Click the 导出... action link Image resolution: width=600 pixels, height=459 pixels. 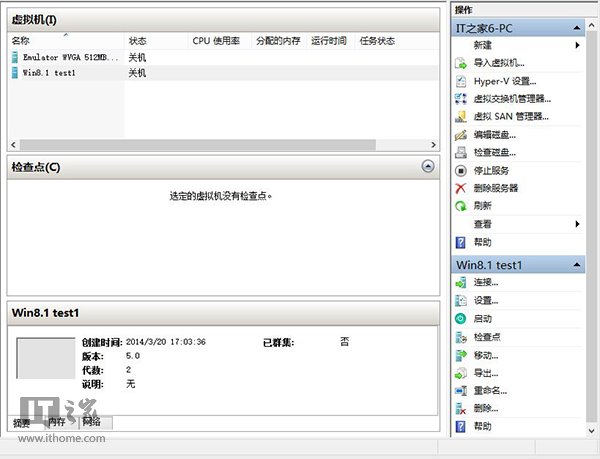tap(486, 373)
